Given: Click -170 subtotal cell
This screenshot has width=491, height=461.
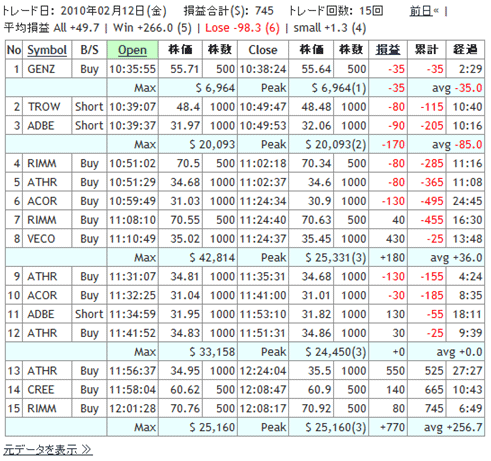Looking at the screenshot, I should pyautogui.click(x=393, y=144).
